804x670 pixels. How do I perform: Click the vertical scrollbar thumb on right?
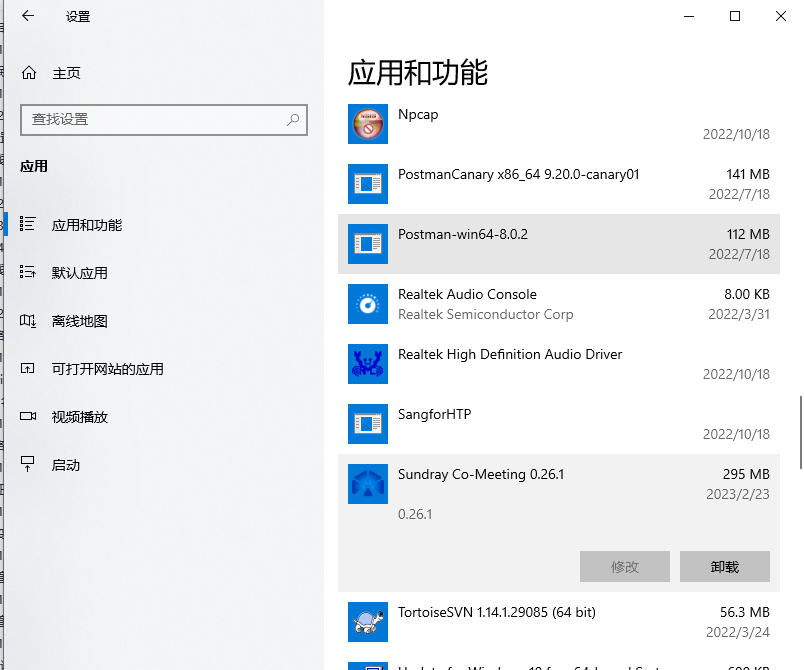pos(799,432)
